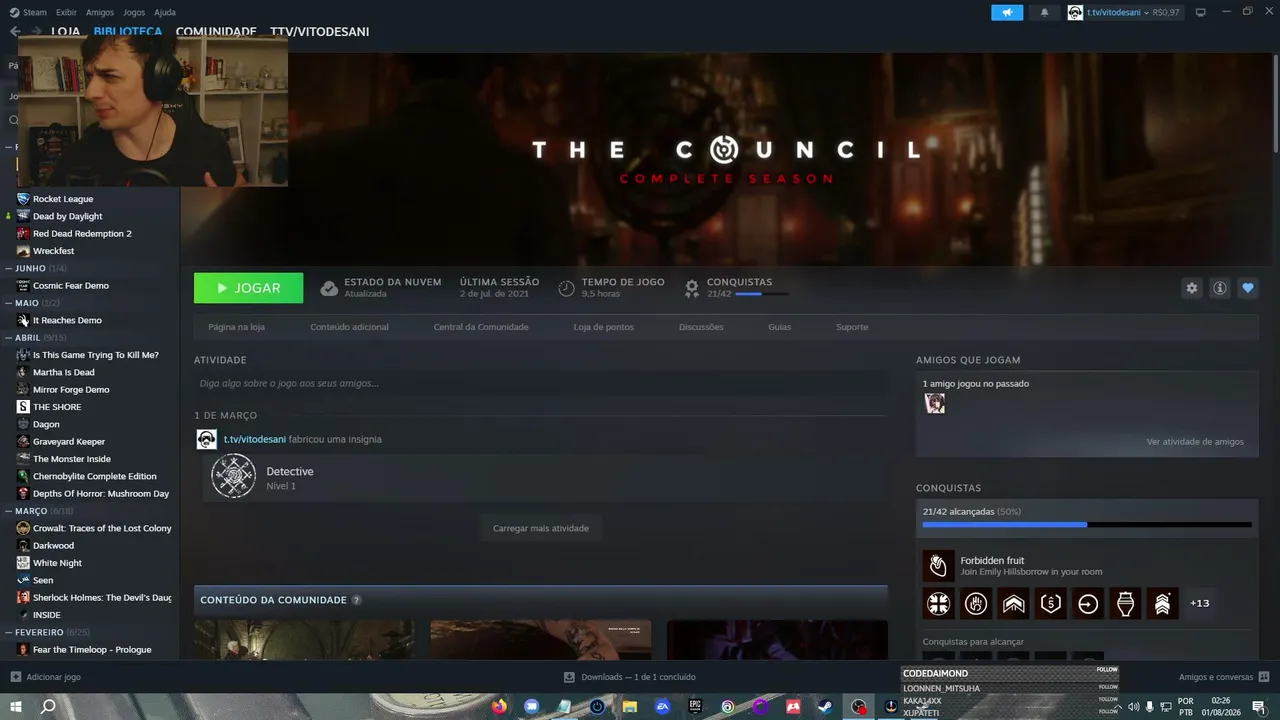This screenshot has height=720, width=1280.
Task: Open Epic Games Launcher from the taskbar
Action: tap(695, 706)
